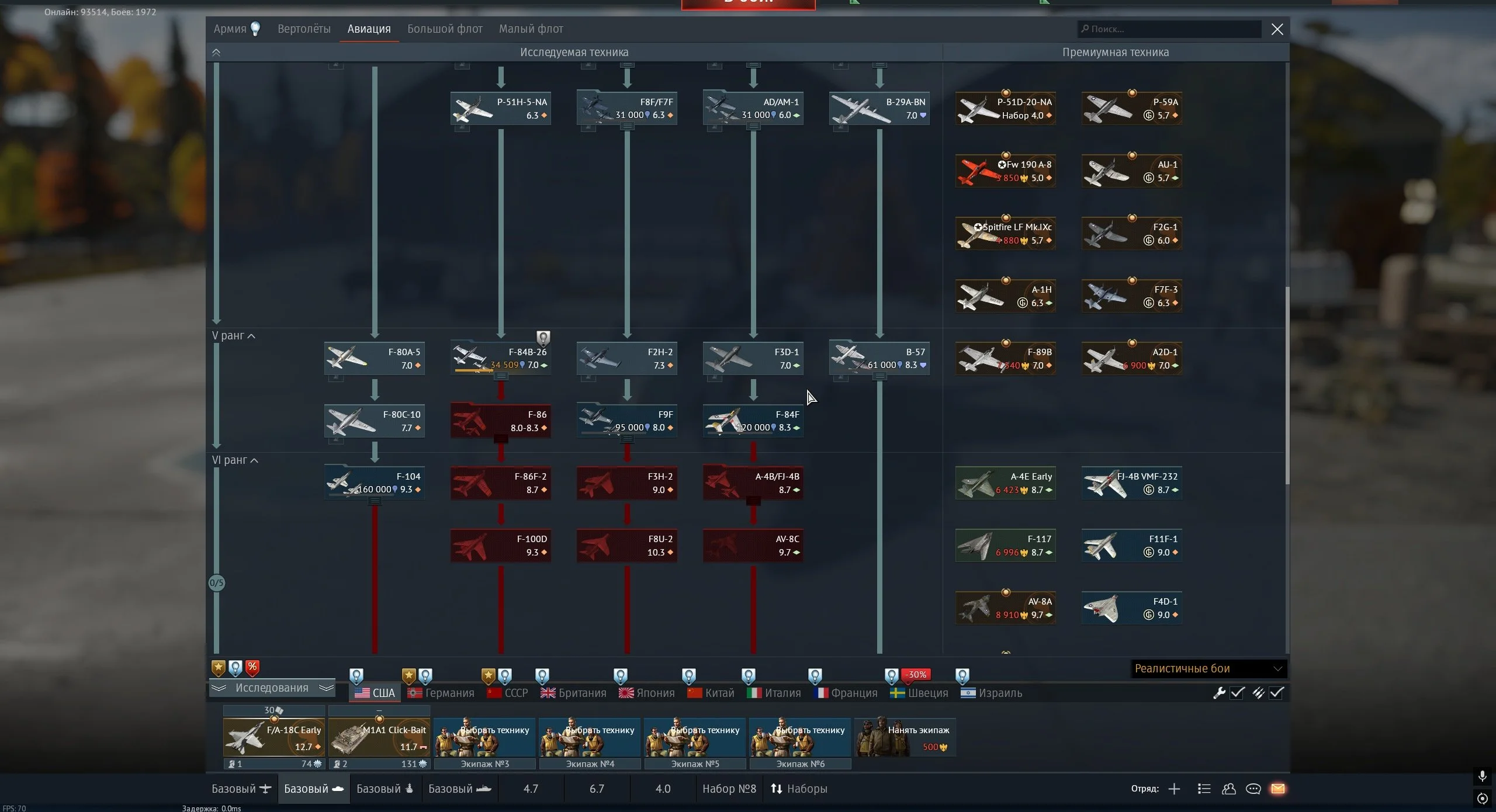Click the Нанять экипаж button
The height and width of the screenshot is (812, 1496).
point(905,737)
